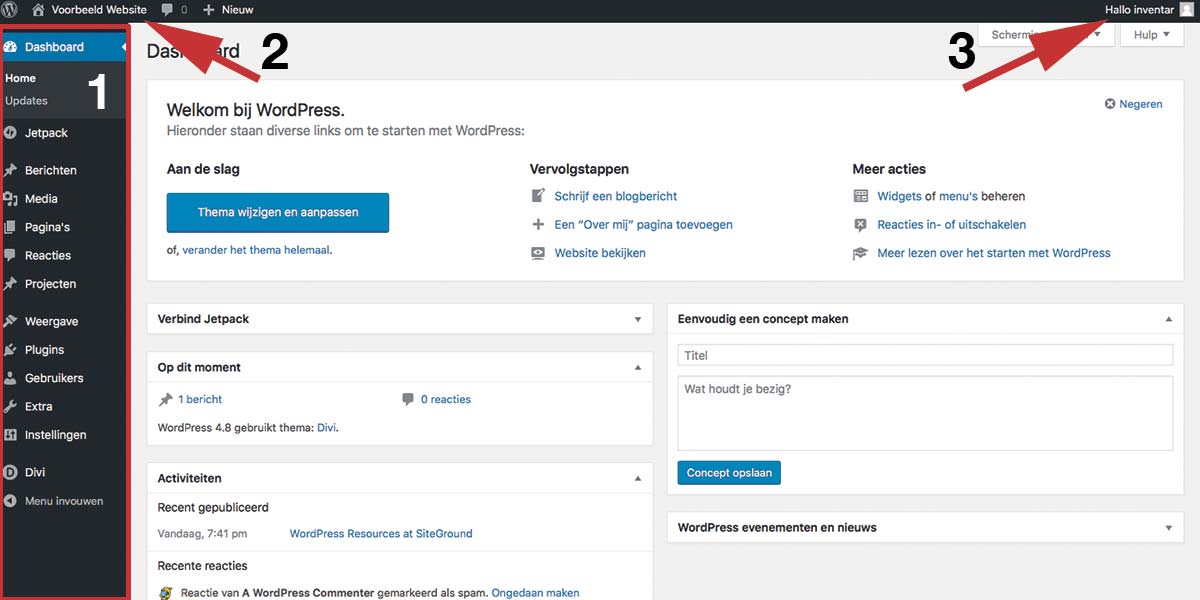The height and width of the screenshot is (600, 1200).
Task: Click the Gebruikers person icon in sidebar
Action: [x=12, y=378]
